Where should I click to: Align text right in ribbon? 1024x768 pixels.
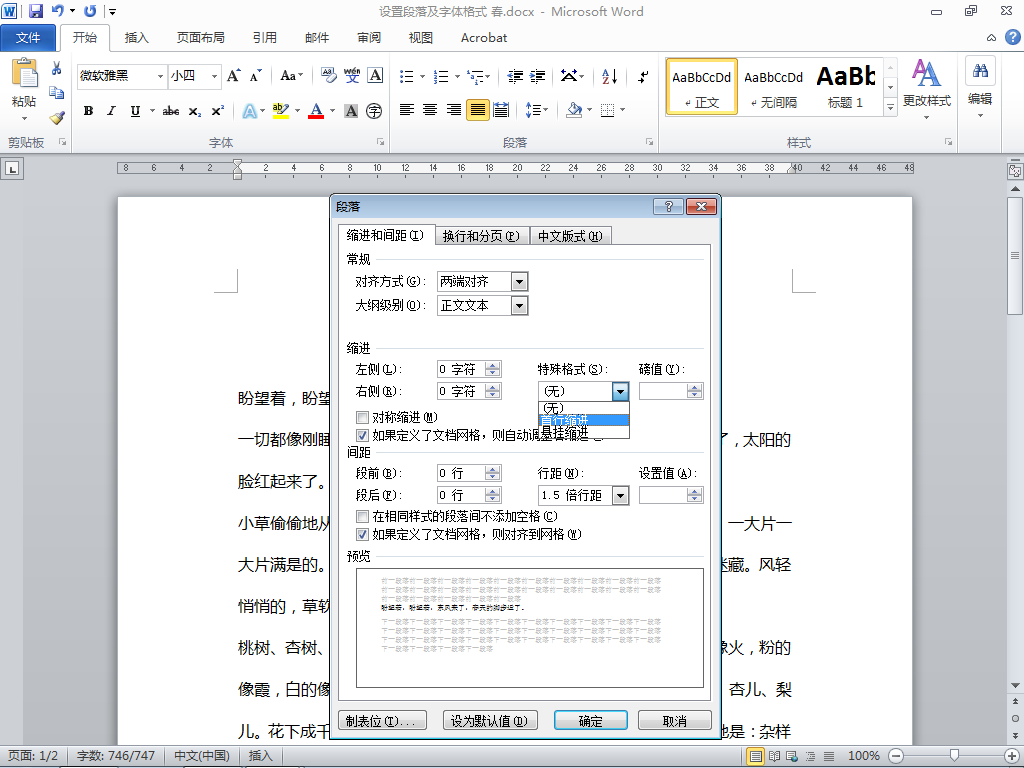point(454,110)
